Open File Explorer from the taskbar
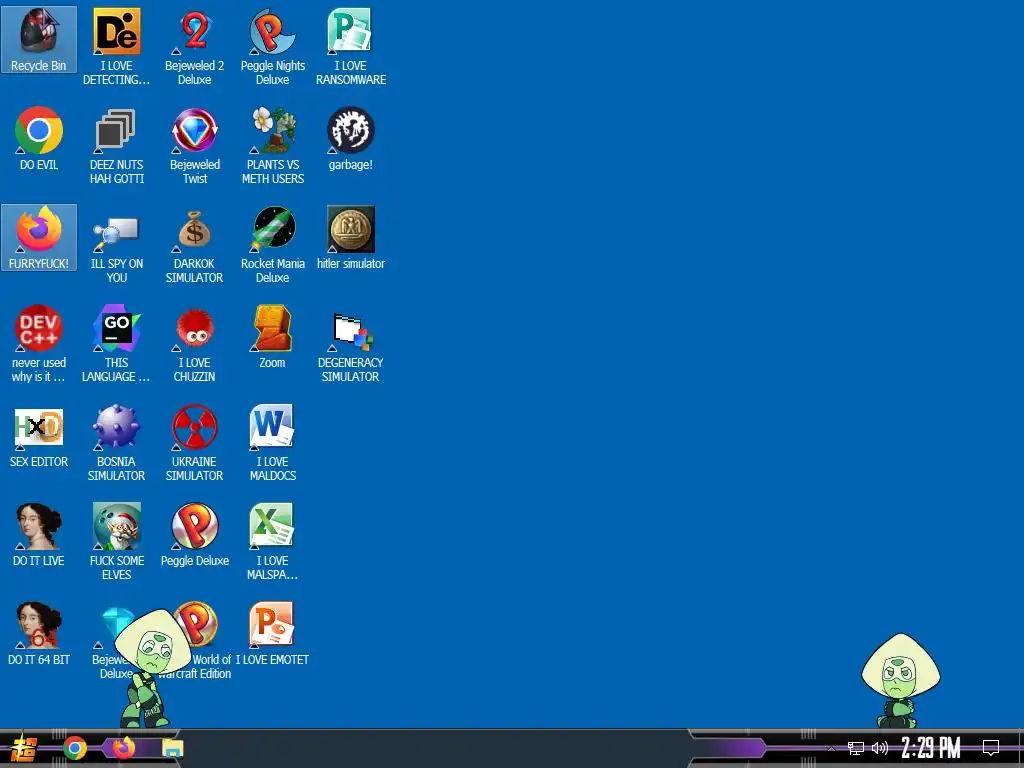 coord(172,748)
